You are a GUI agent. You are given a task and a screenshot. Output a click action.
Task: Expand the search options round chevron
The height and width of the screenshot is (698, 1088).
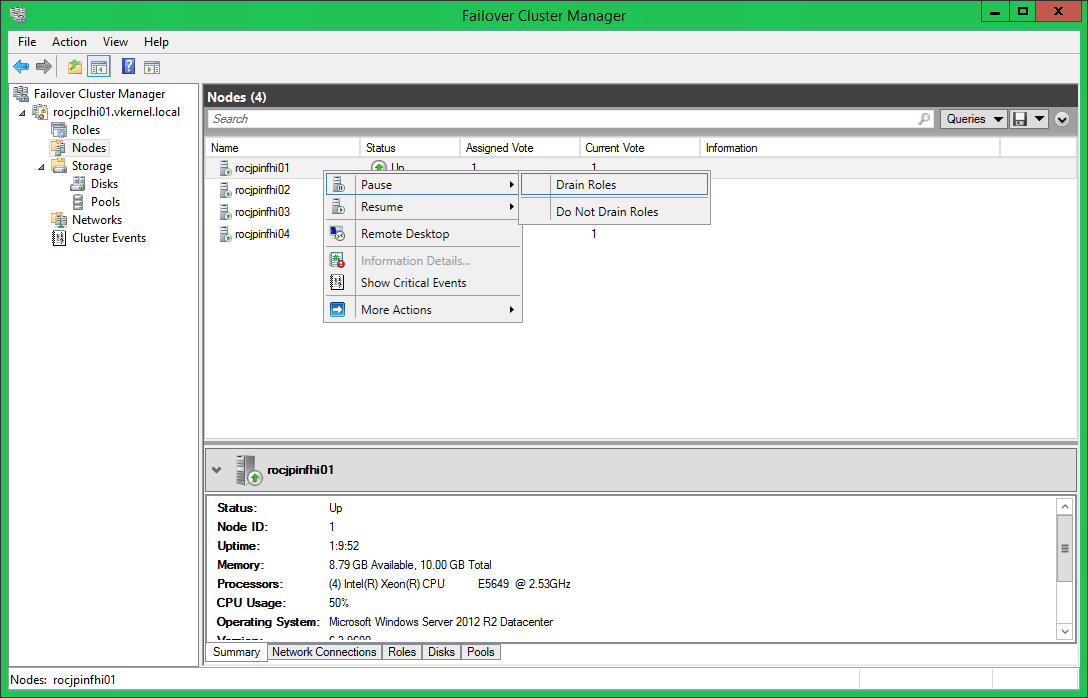coord(1062,119)
